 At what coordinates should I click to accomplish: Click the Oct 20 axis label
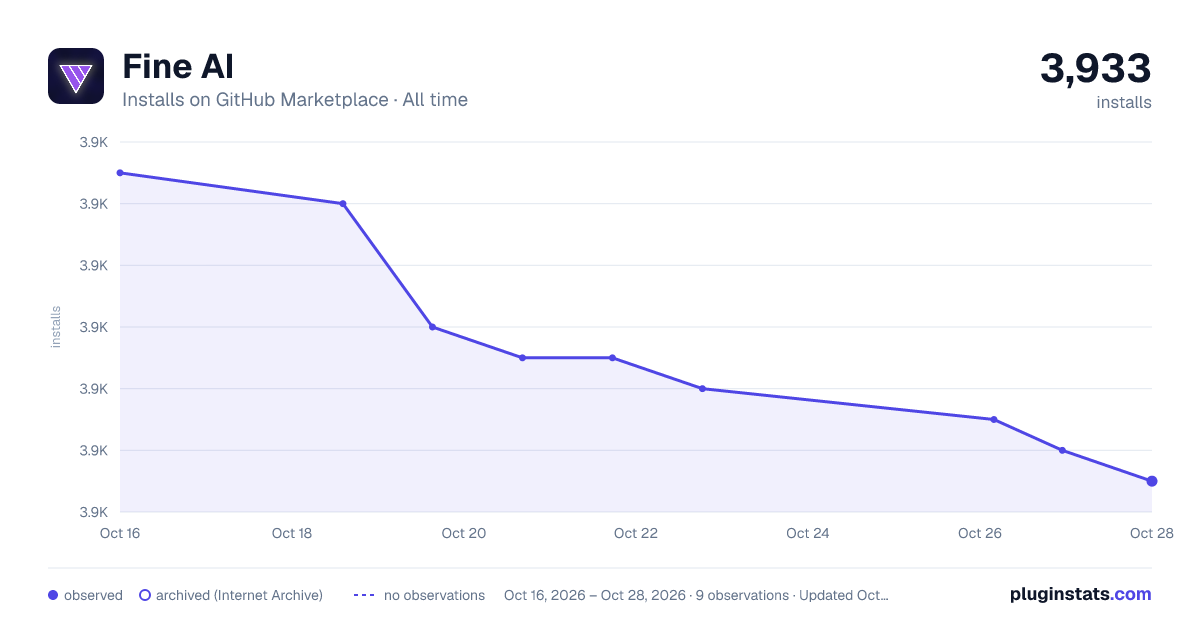(464, 533)
